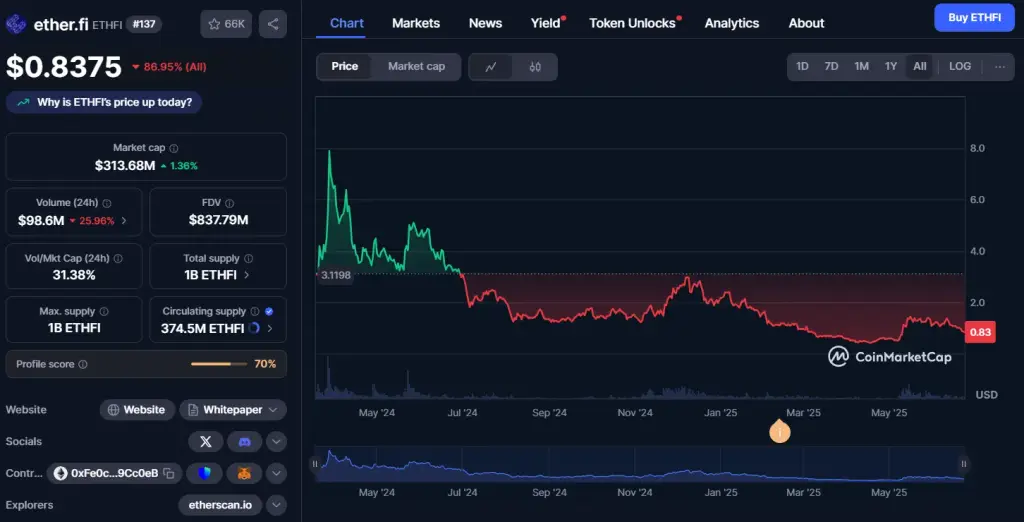
Task: Click the 0.83 current price label
Action: pyautogui.click(x=980, y=333)
